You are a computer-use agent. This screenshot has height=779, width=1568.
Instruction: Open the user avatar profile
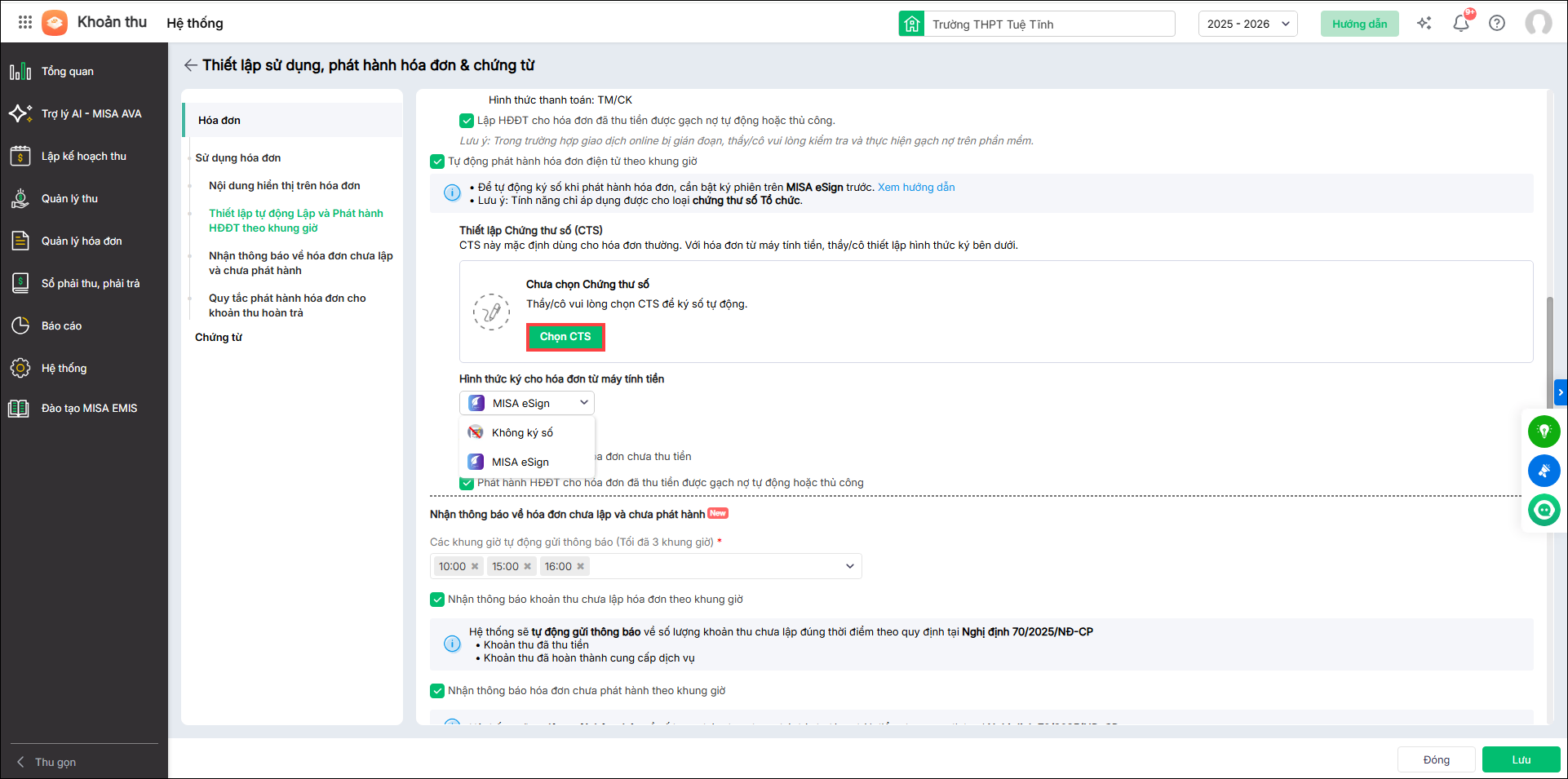point(1538,23)
